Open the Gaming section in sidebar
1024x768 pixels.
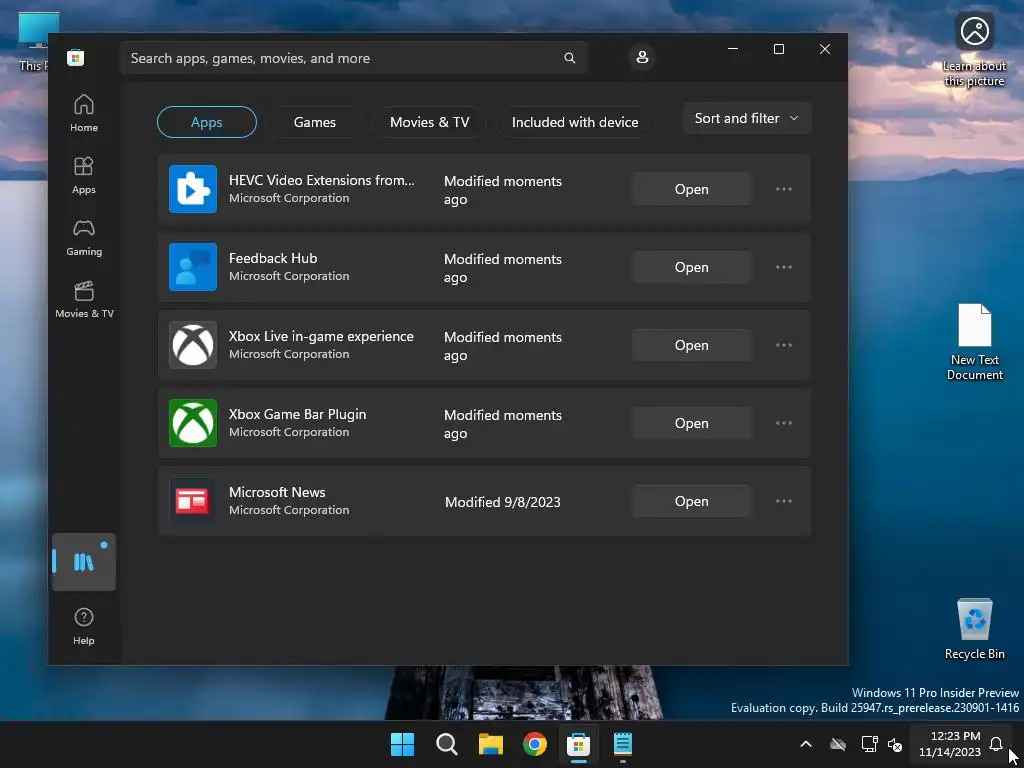(84, 238)
